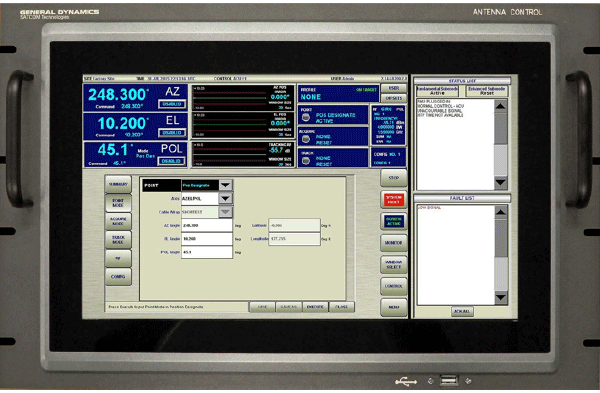Click the round TRACK mode indicator button
This screenshot has width=600, height=393.
coord(305,161)
